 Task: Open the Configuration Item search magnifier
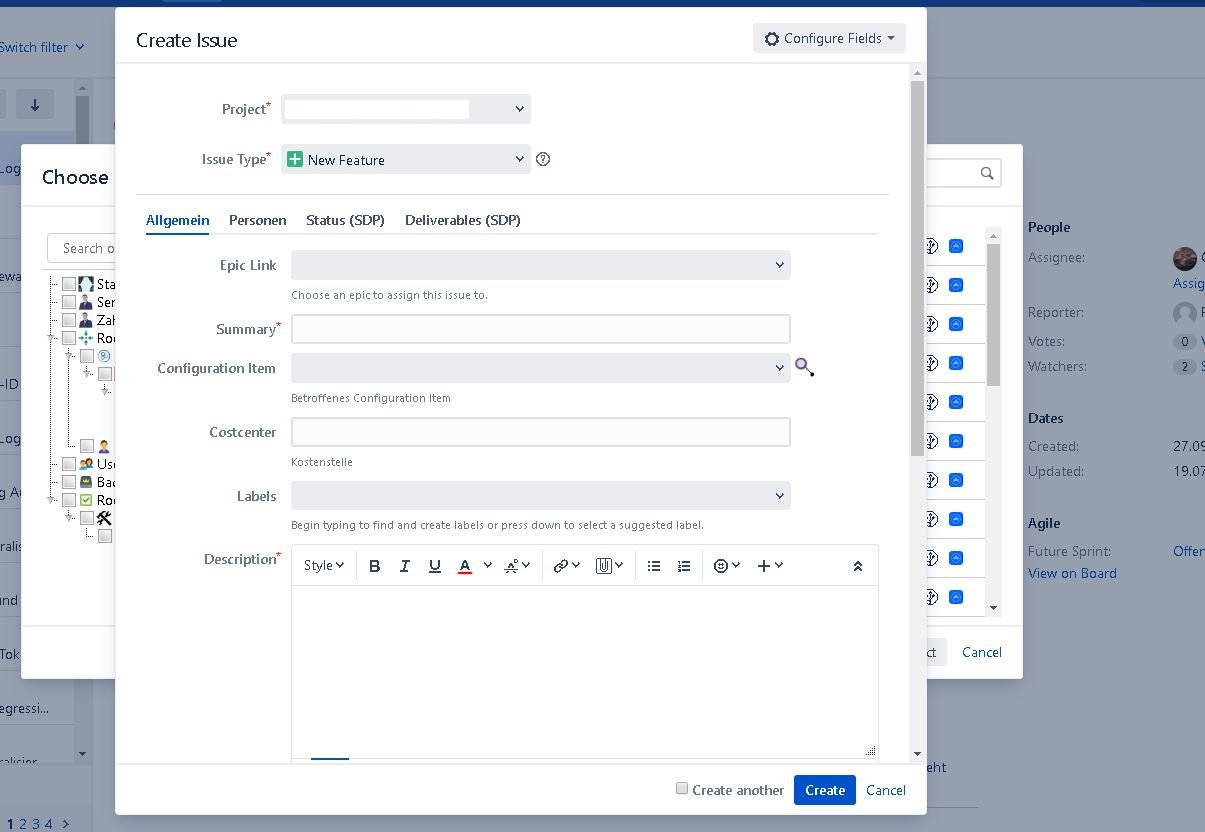(805, 368)
